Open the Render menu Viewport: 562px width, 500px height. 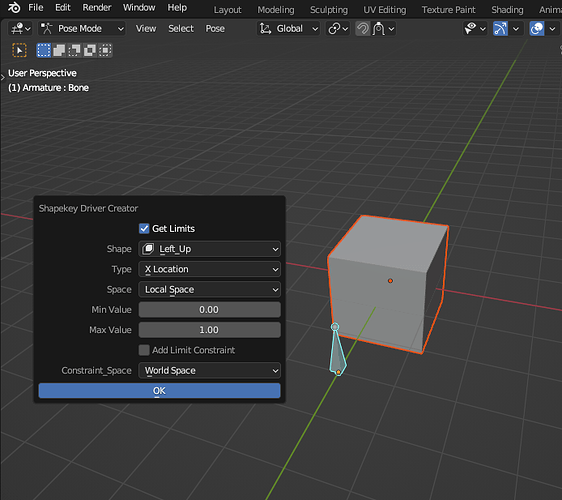(x=97, y=8)
